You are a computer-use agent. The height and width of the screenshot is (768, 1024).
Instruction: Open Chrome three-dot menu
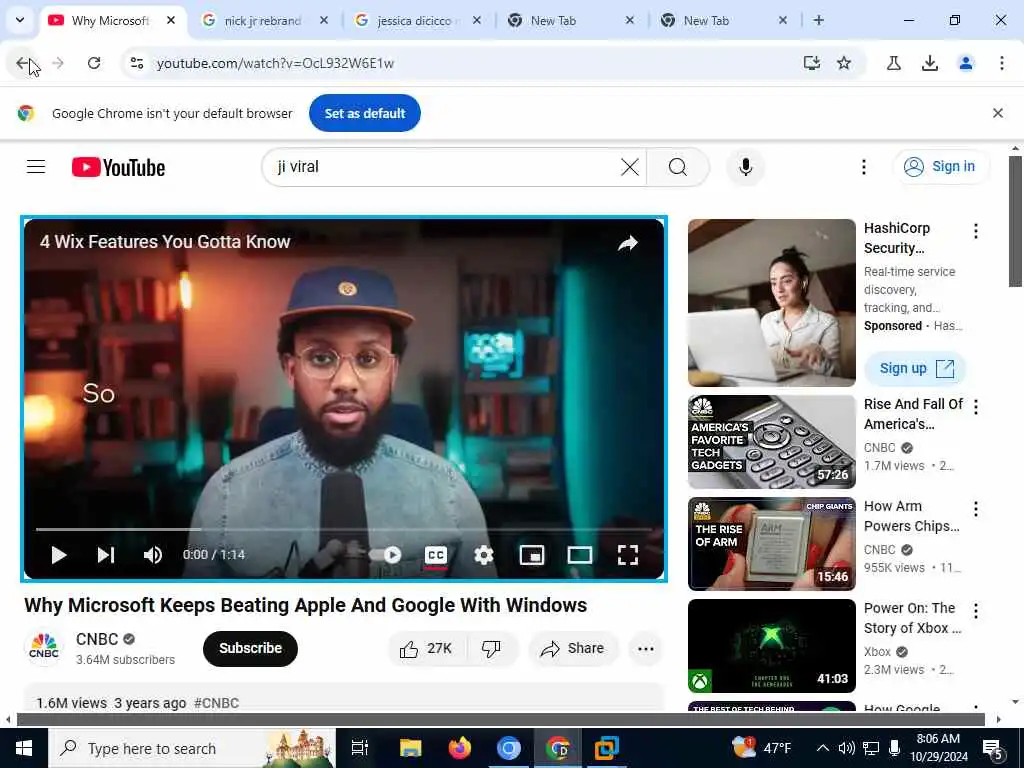(x=1002, y=63)
